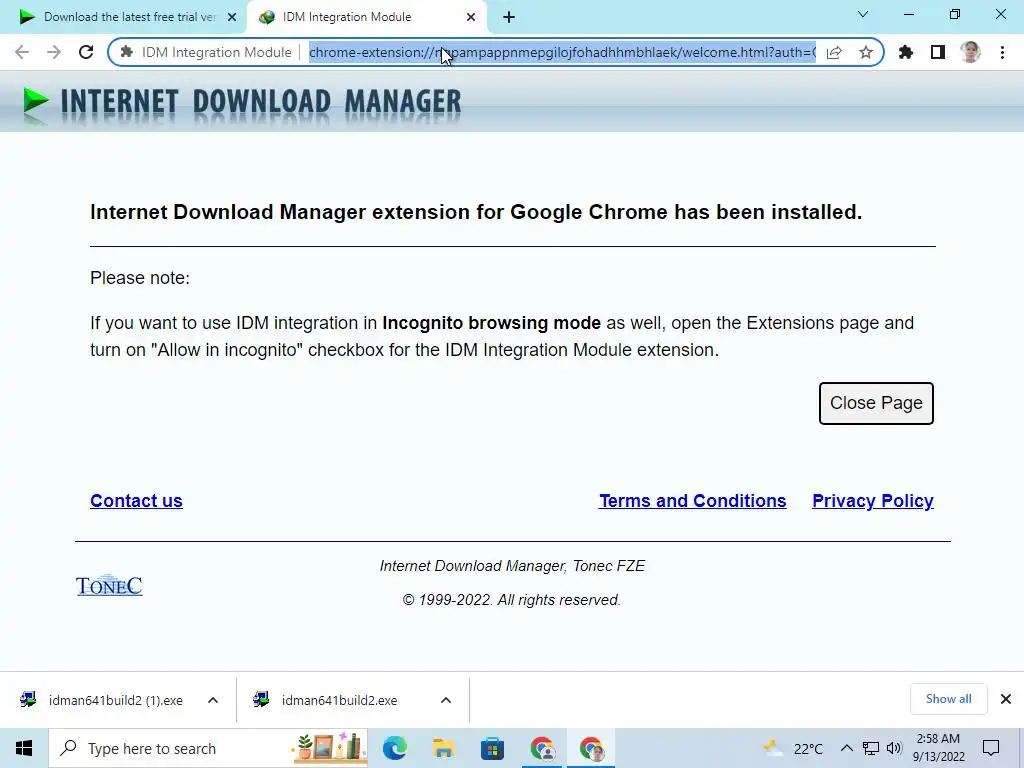The image size is (1024, 768).
Task: Reload the current page
Action: click(86, 52)
